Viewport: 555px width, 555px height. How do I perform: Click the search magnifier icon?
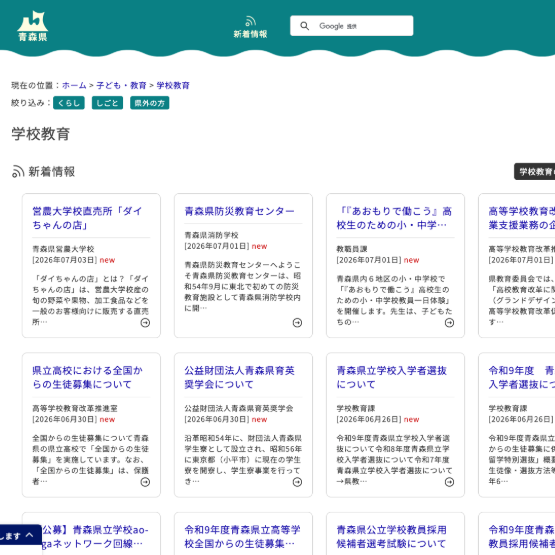point(304,26)
